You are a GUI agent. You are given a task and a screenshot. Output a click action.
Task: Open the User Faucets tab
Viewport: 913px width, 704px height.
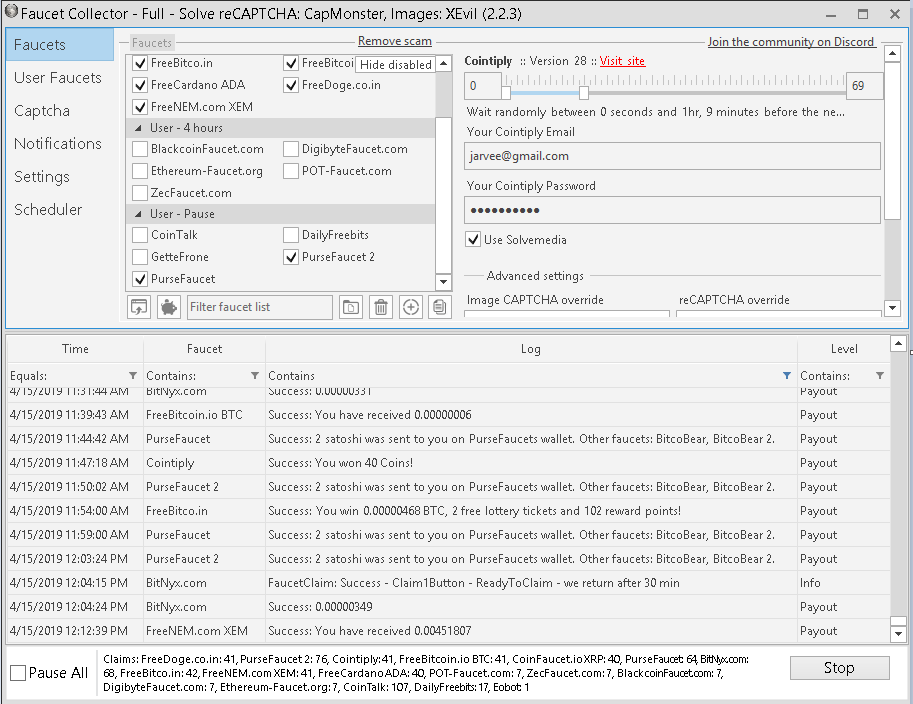pos(60,77)
